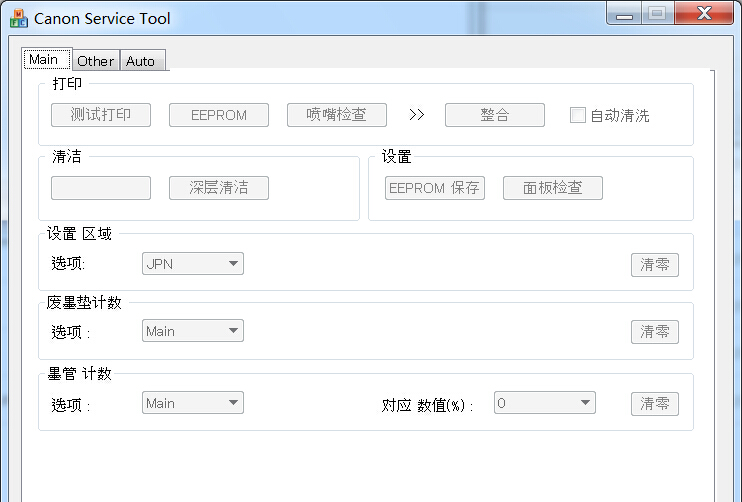Click the 测试打印 button

(x=101, y=115)
